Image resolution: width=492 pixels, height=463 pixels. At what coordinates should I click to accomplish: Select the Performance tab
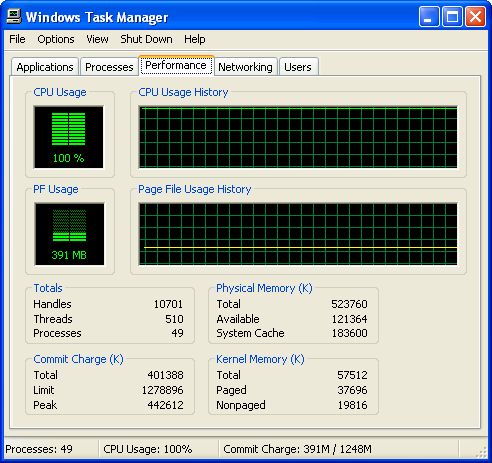click(x=176, y=65)
